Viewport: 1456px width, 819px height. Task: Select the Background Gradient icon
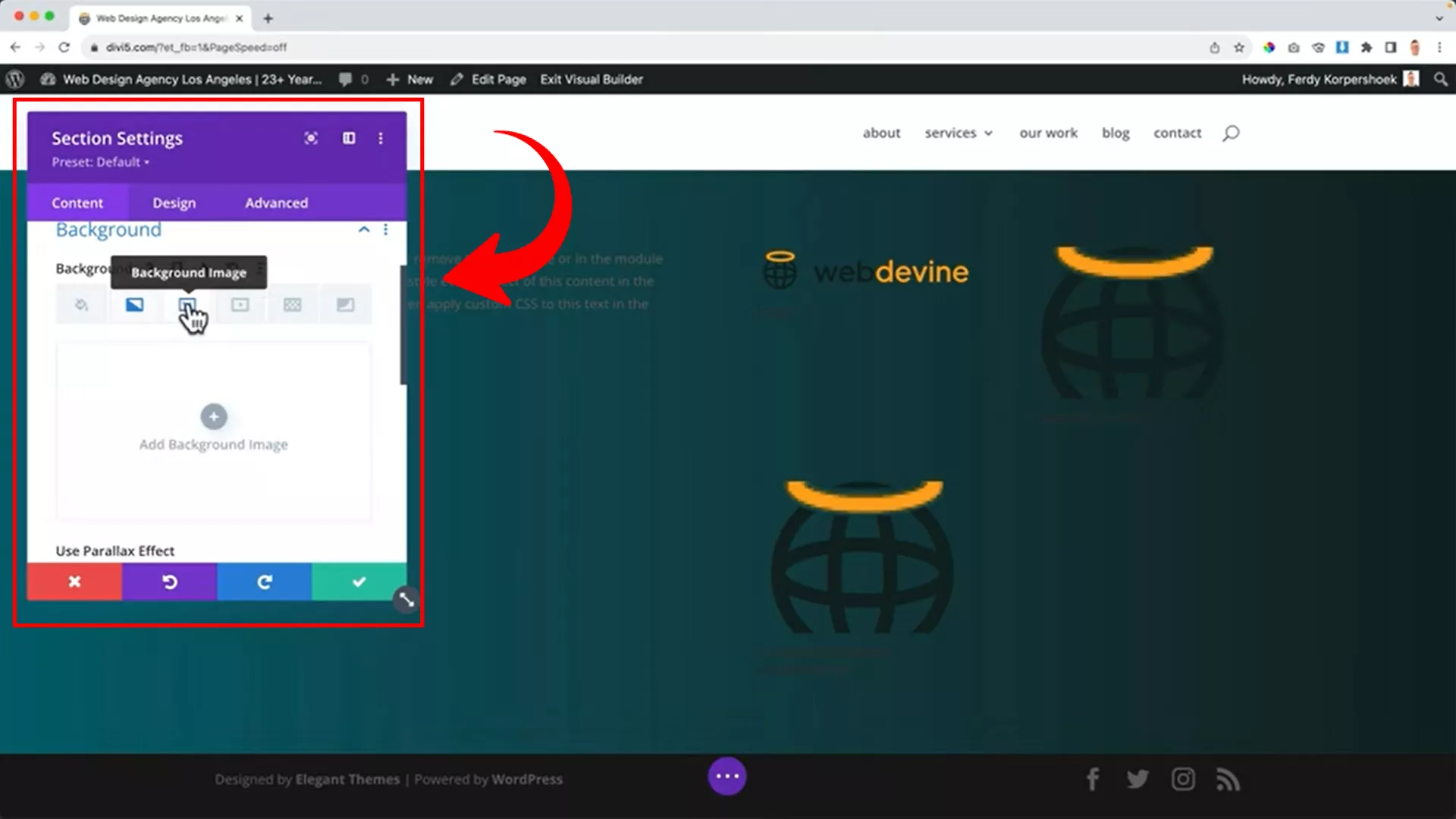click(134, 305)
